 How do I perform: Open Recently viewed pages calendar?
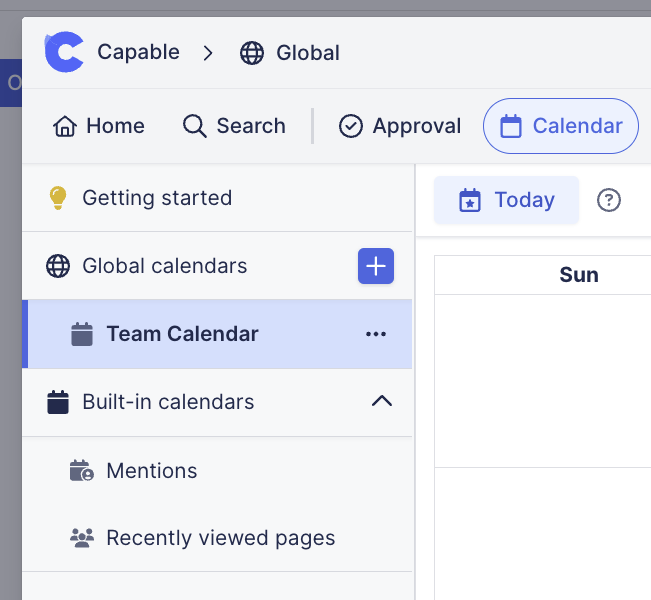pyautogui.click(x=220, y=538)
